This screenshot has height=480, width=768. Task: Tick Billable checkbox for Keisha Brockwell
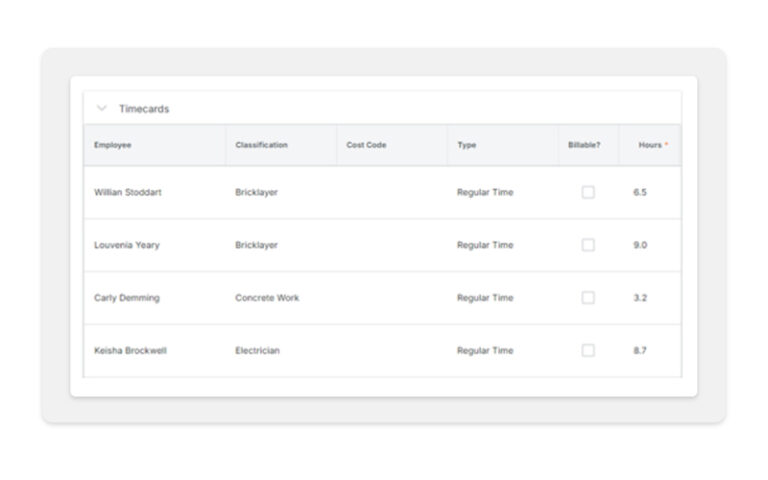click(x=588, y=351)
